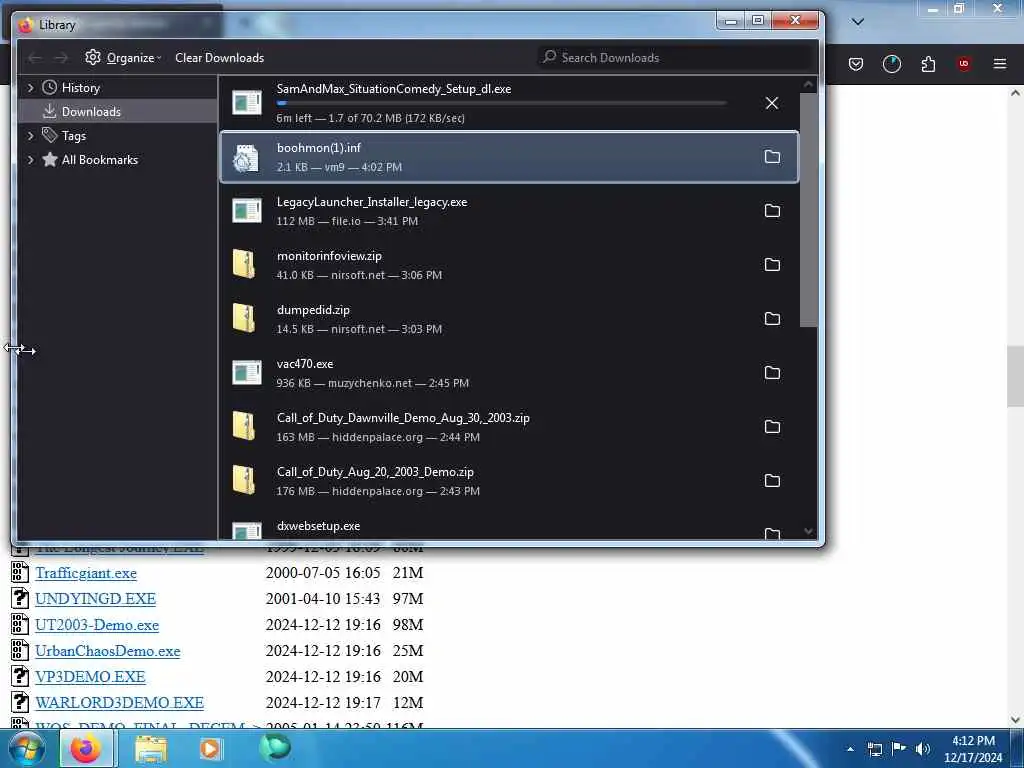Click downloads list scroll down arrow
This screenshot has width=1024, height=768.
808,531
